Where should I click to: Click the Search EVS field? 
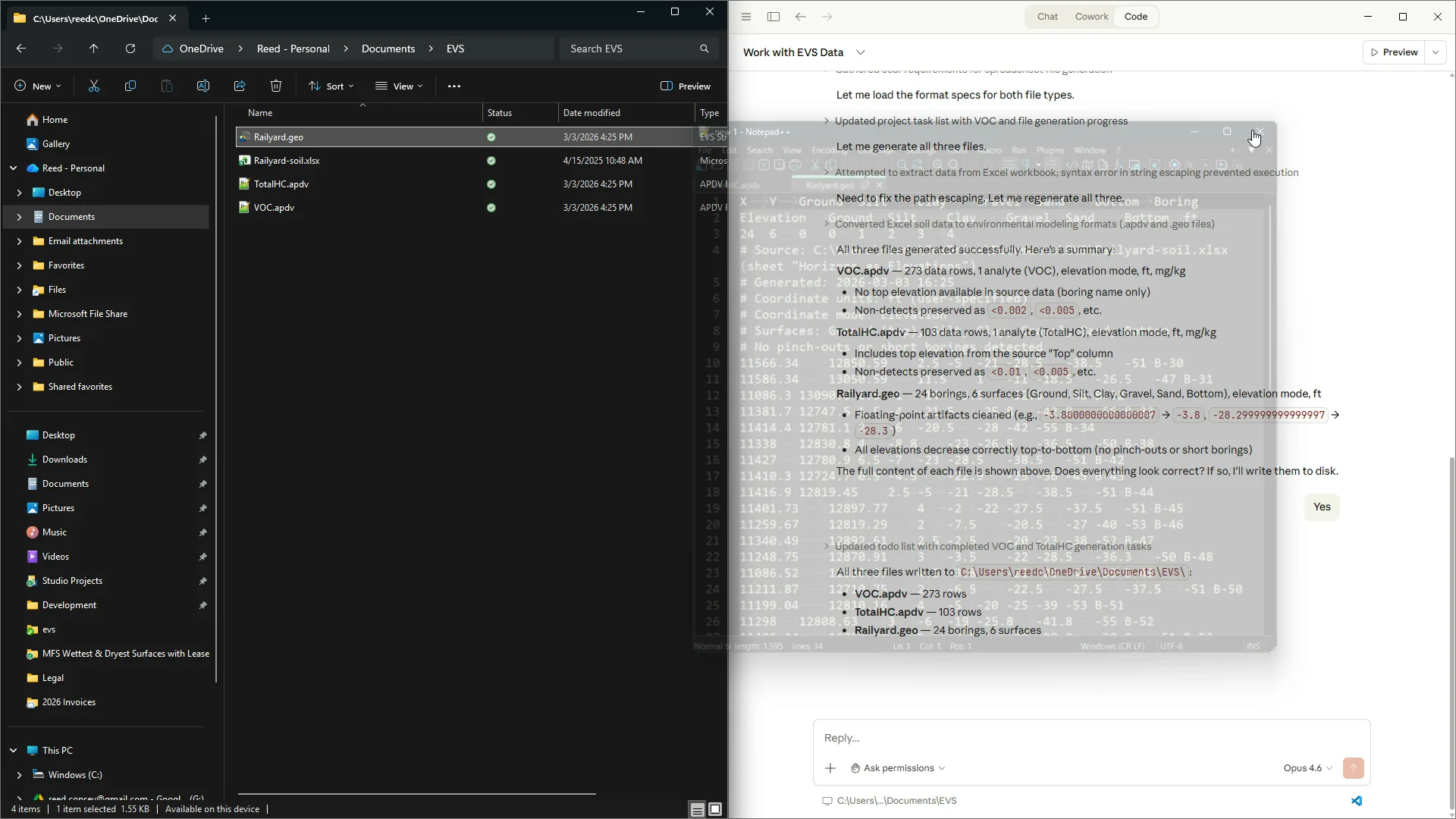(x=639, y=49)
